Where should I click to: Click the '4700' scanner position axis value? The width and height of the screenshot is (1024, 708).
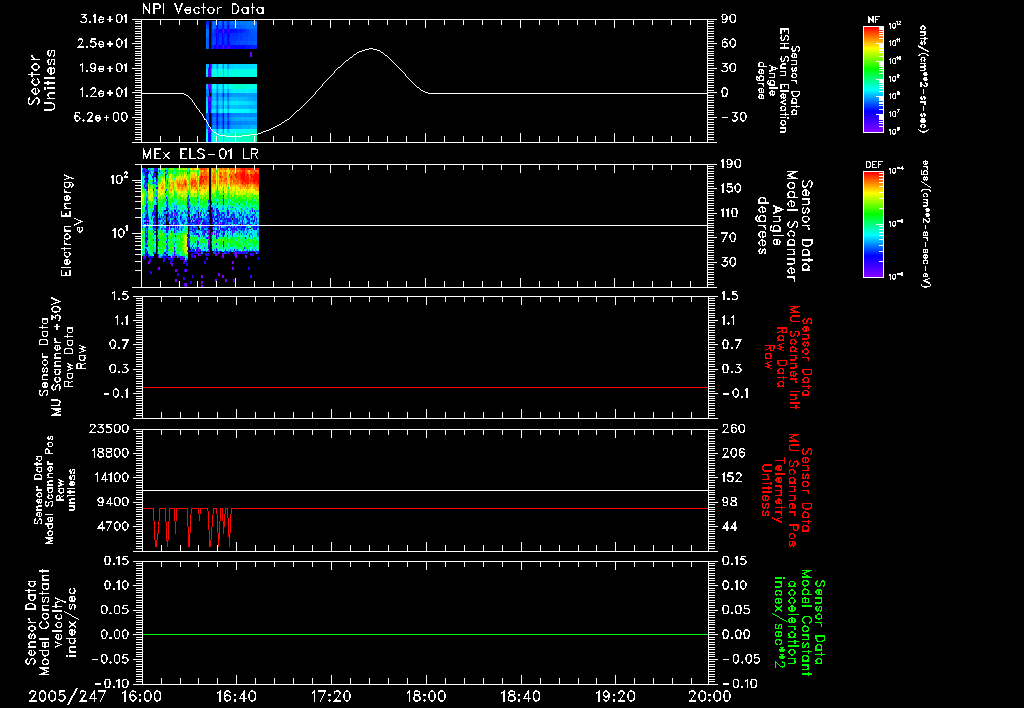point(112,526)
